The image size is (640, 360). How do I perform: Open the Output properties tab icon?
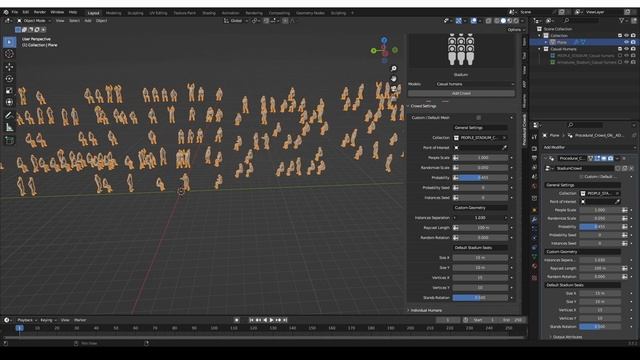pyautogui.click(x=534, y=158)
